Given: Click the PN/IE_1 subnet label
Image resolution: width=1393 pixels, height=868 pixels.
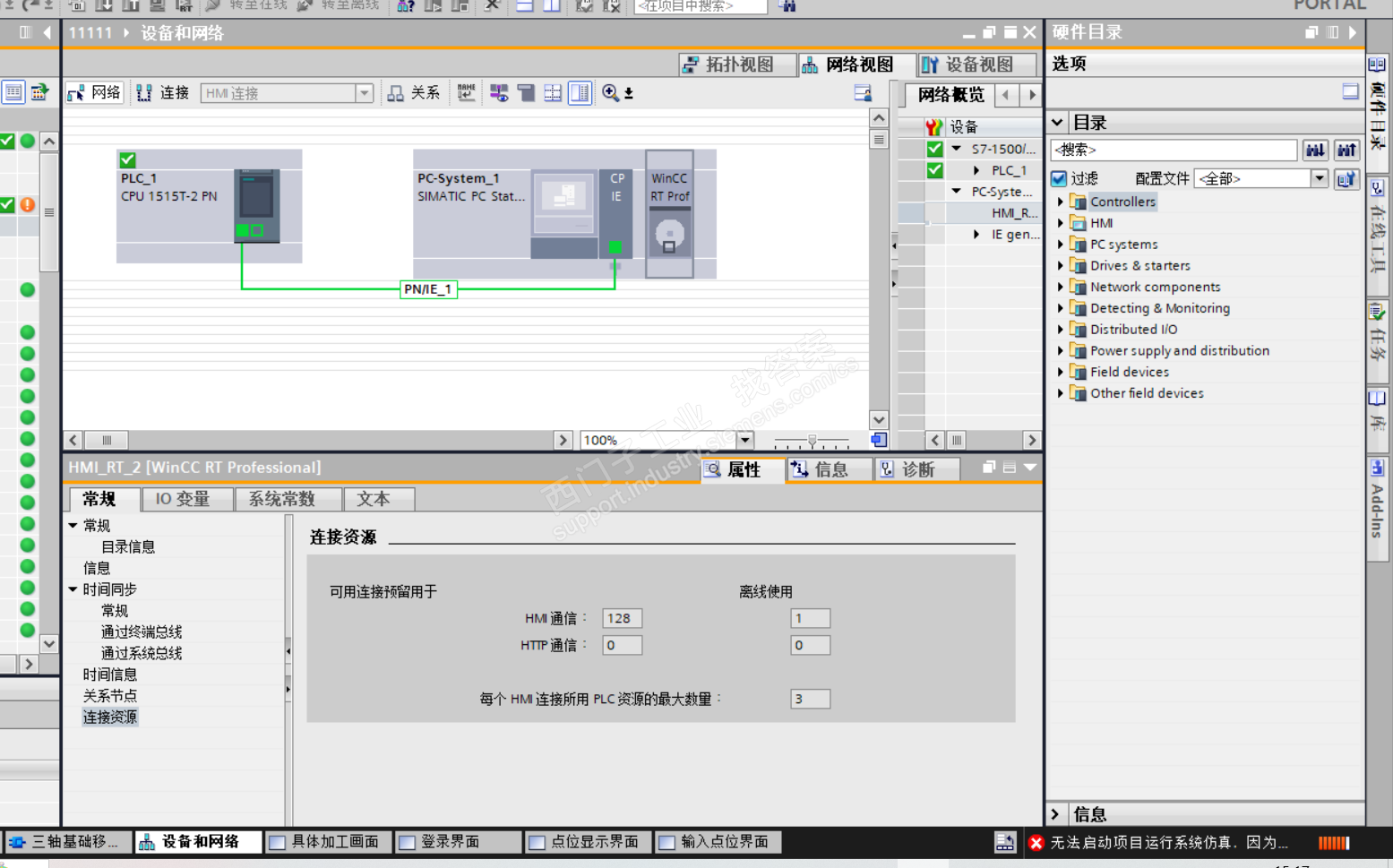Looking at the screenshot, I should pos(428,289).
